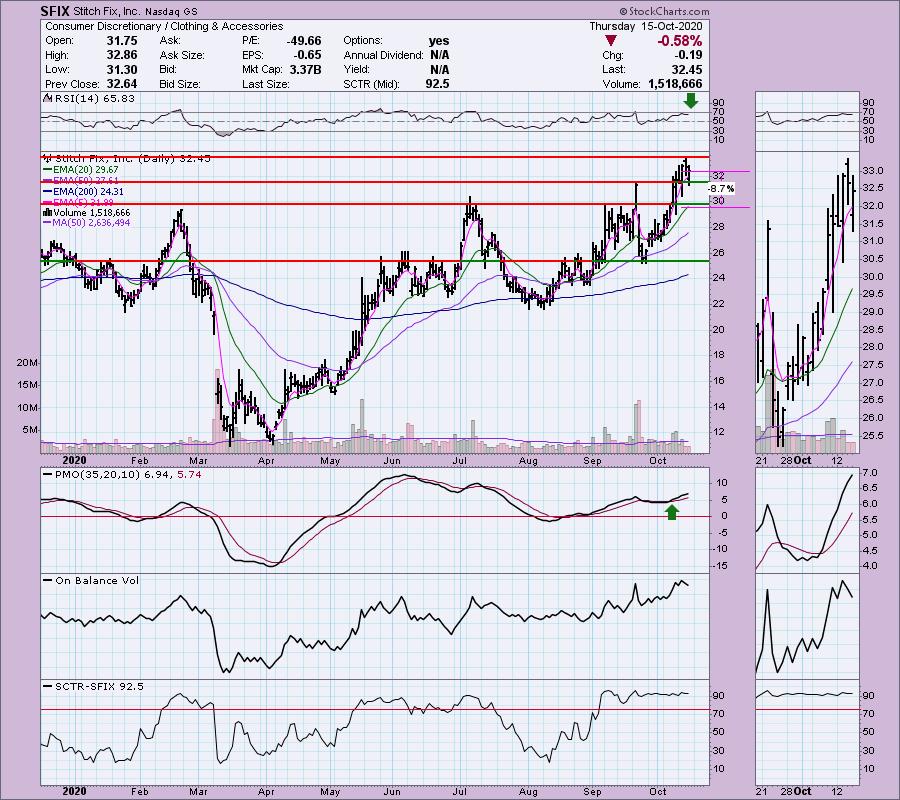Viewport: 900px width, 800px height.
Task: Select the Open price 31.75
Action: 122,41
